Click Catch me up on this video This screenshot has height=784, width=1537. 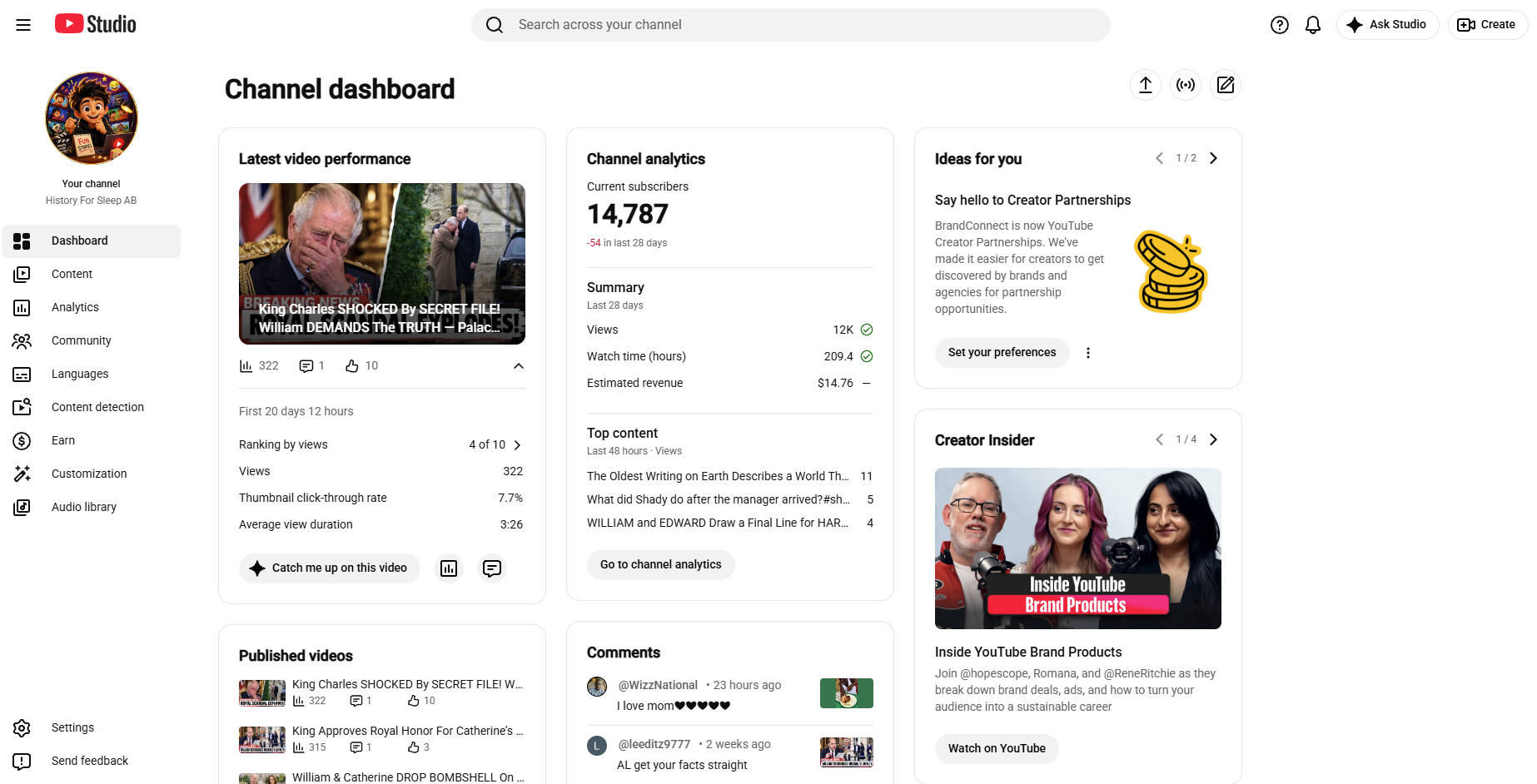[330, 568]
